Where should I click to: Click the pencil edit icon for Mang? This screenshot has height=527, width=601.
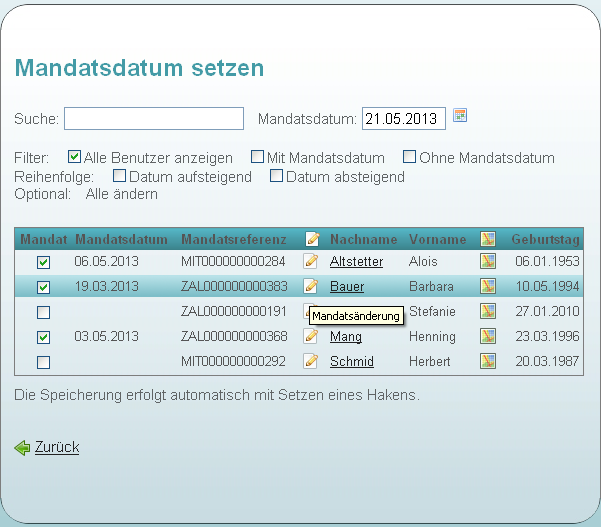pos(311,336)
